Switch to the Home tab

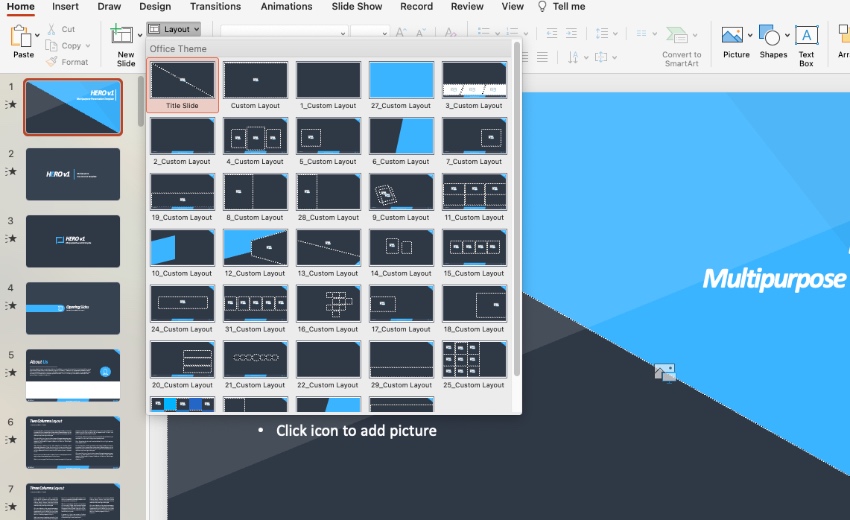pos(21,7)
